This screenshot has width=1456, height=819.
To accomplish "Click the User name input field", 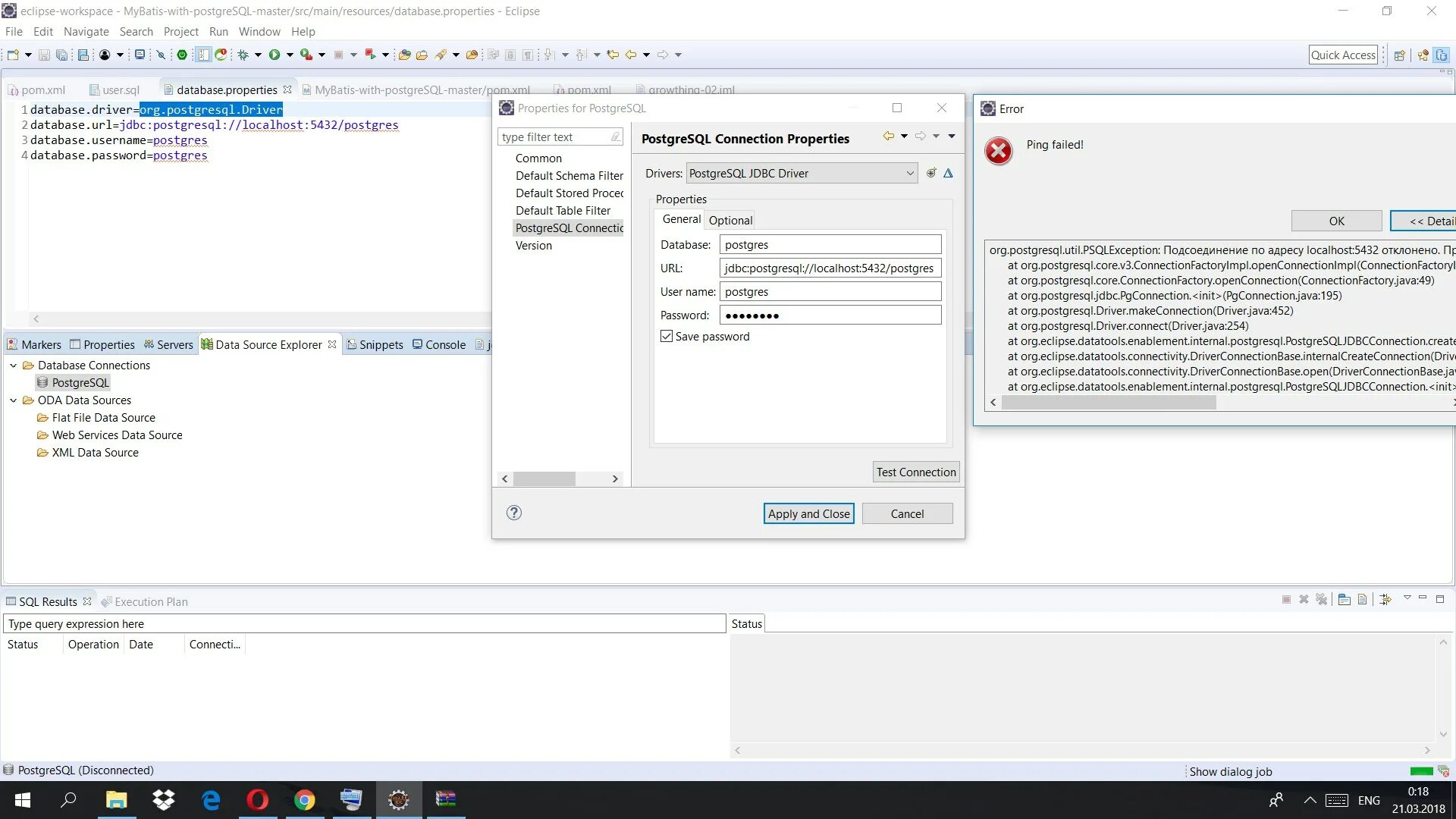I will click(830, 291).
